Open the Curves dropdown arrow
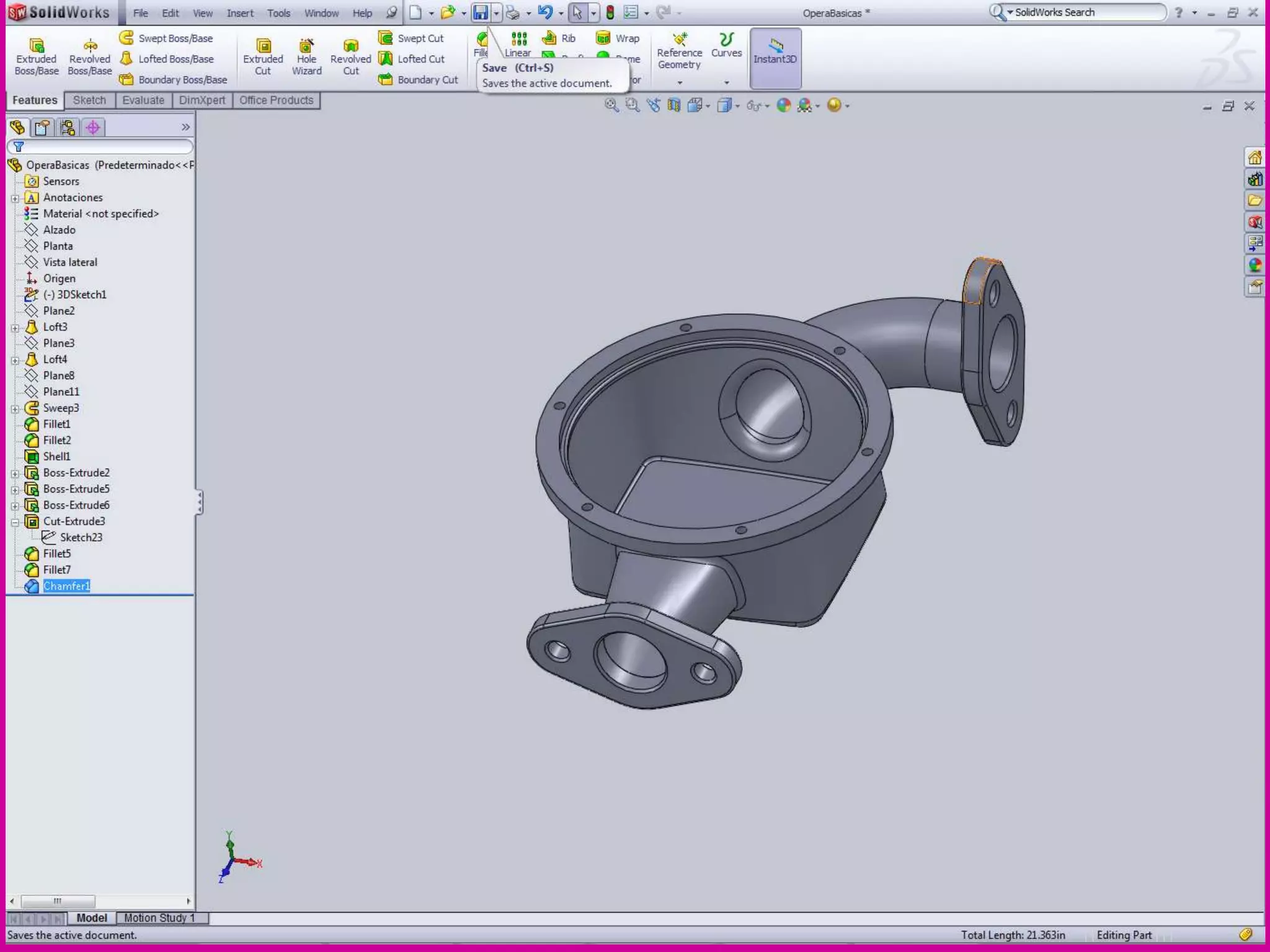 coord(727,82)
